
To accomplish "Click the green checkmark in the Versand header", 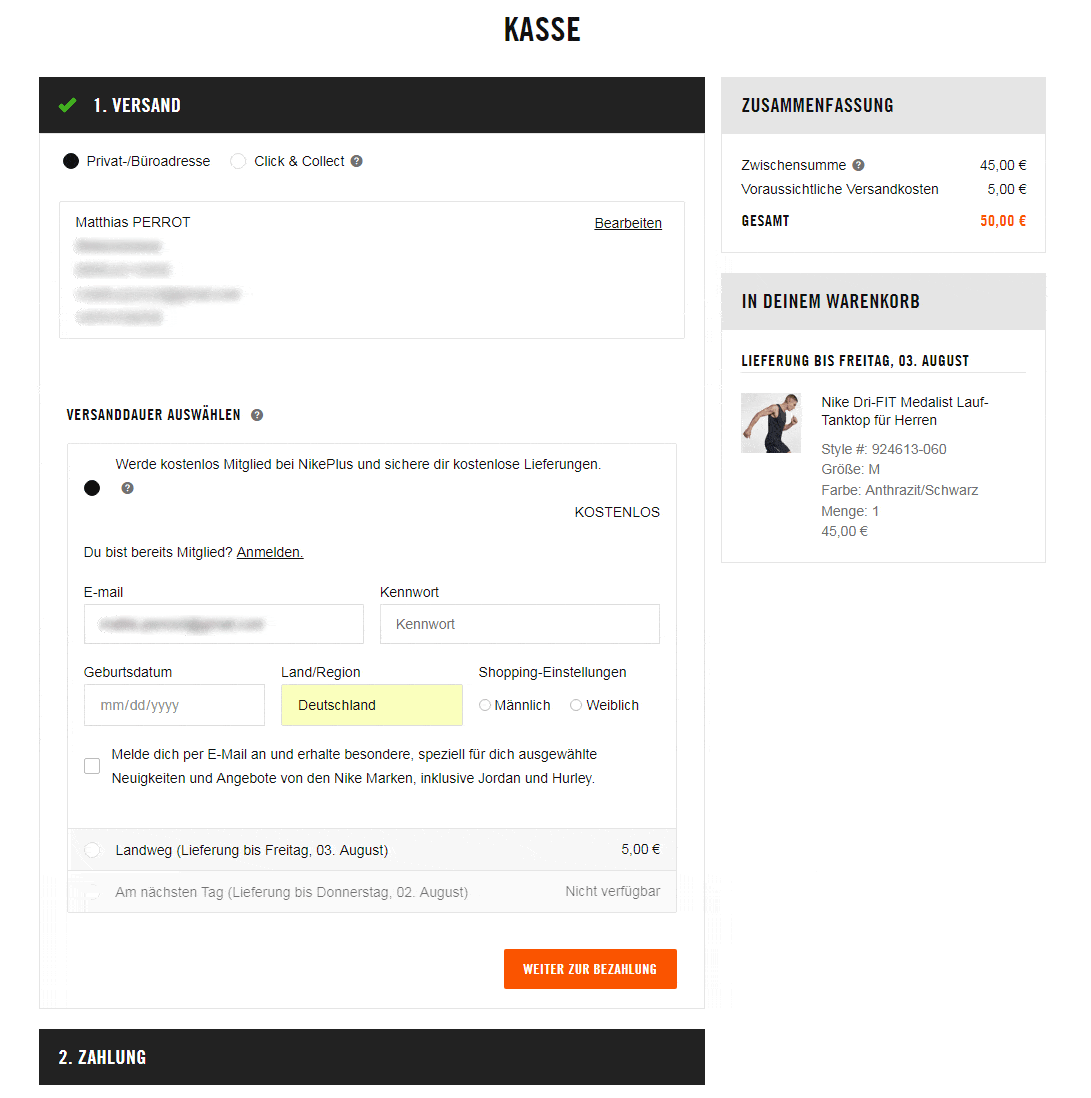I will click(67, 105).
